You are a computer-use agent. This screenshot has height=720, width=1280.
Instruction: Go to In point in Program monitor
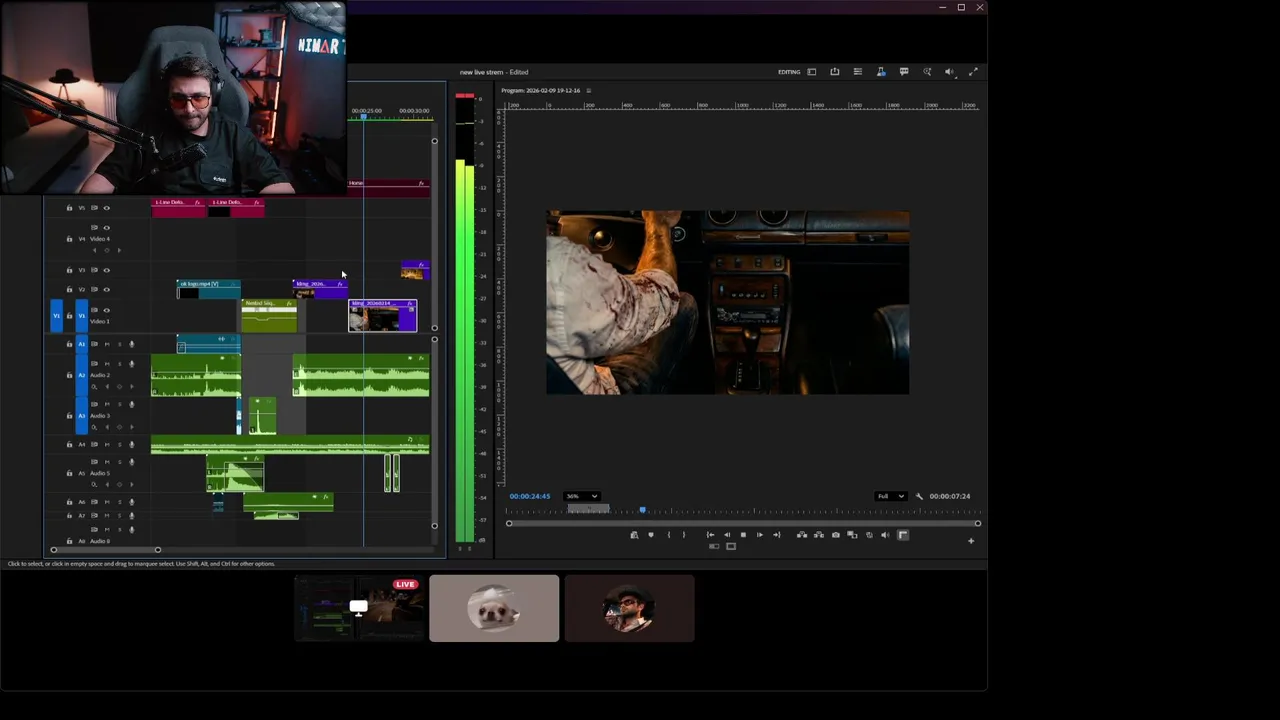[x=710, y=535]
